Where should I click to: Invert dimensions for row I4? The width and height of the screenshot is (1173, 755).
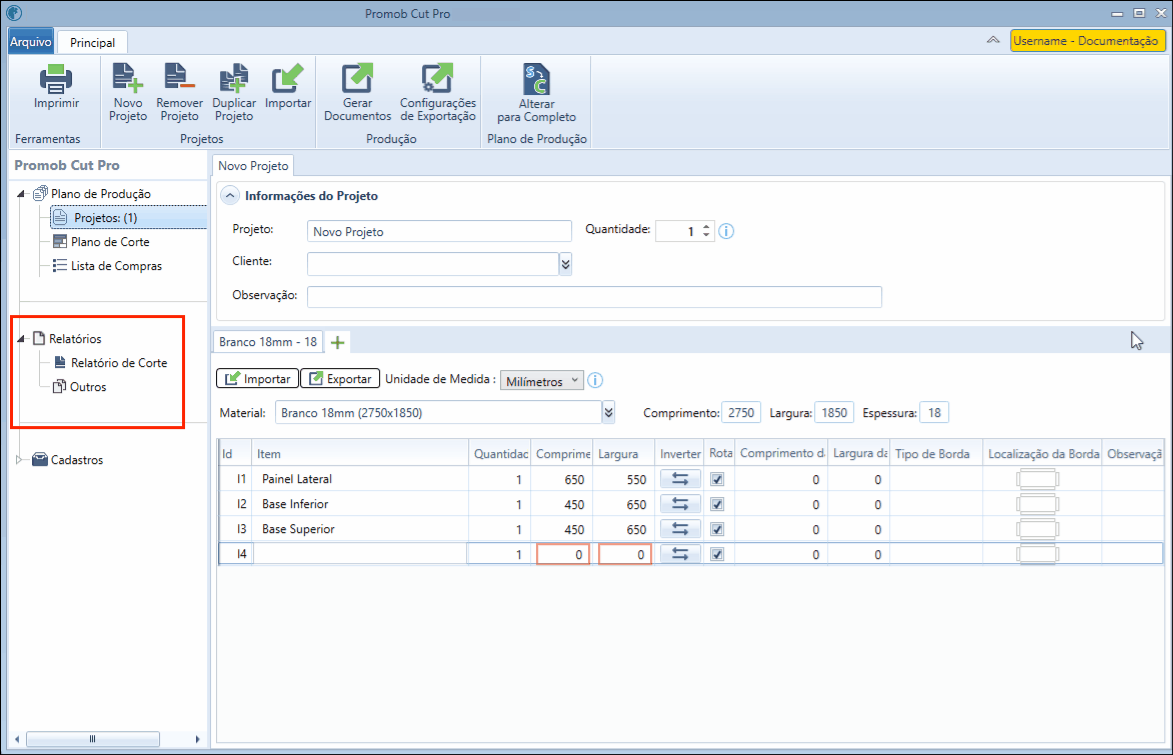(x=680, y=554)
